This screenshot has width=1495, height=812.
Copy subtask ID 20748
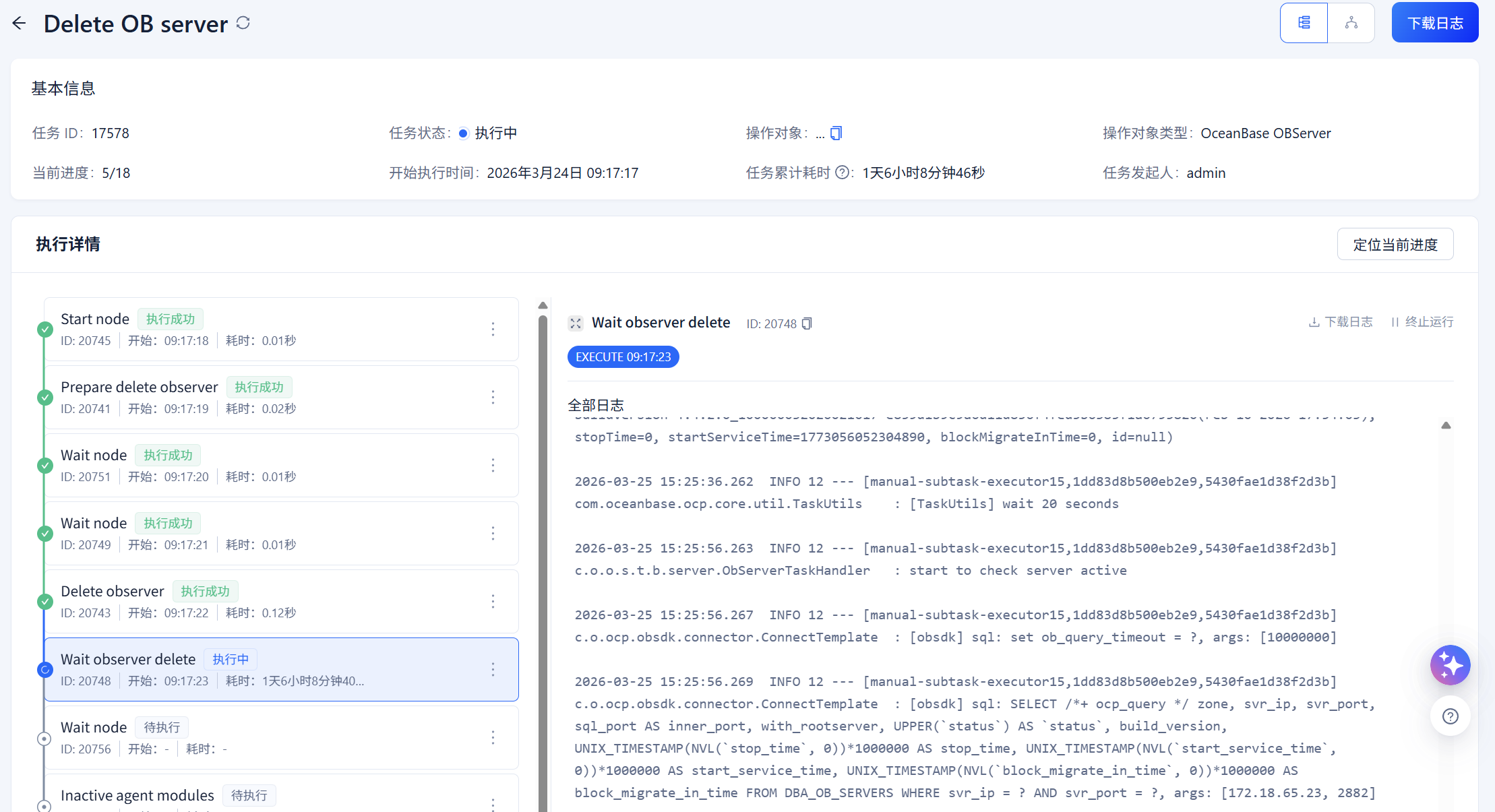(807, 323)
